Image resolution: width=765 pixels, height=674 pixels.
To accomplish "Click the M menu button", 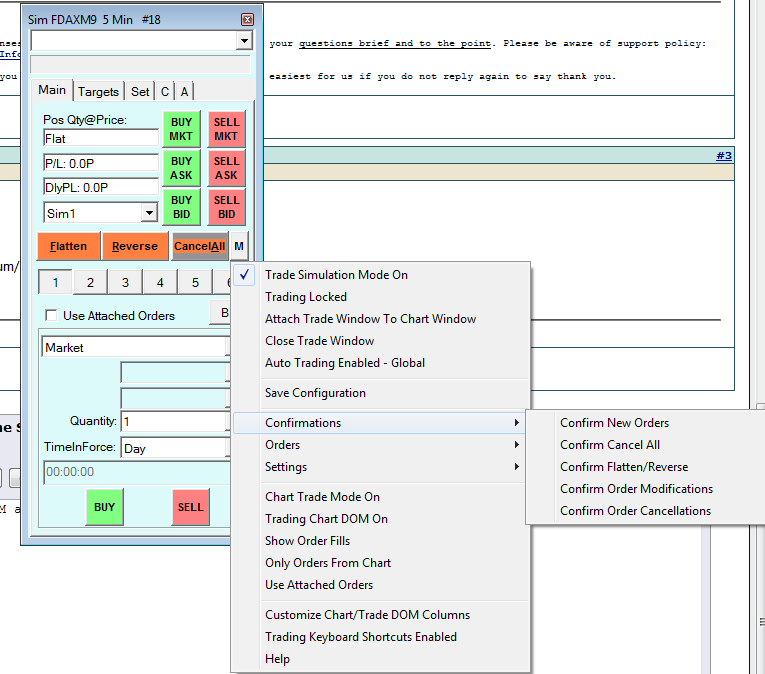I will pos(239,246).
